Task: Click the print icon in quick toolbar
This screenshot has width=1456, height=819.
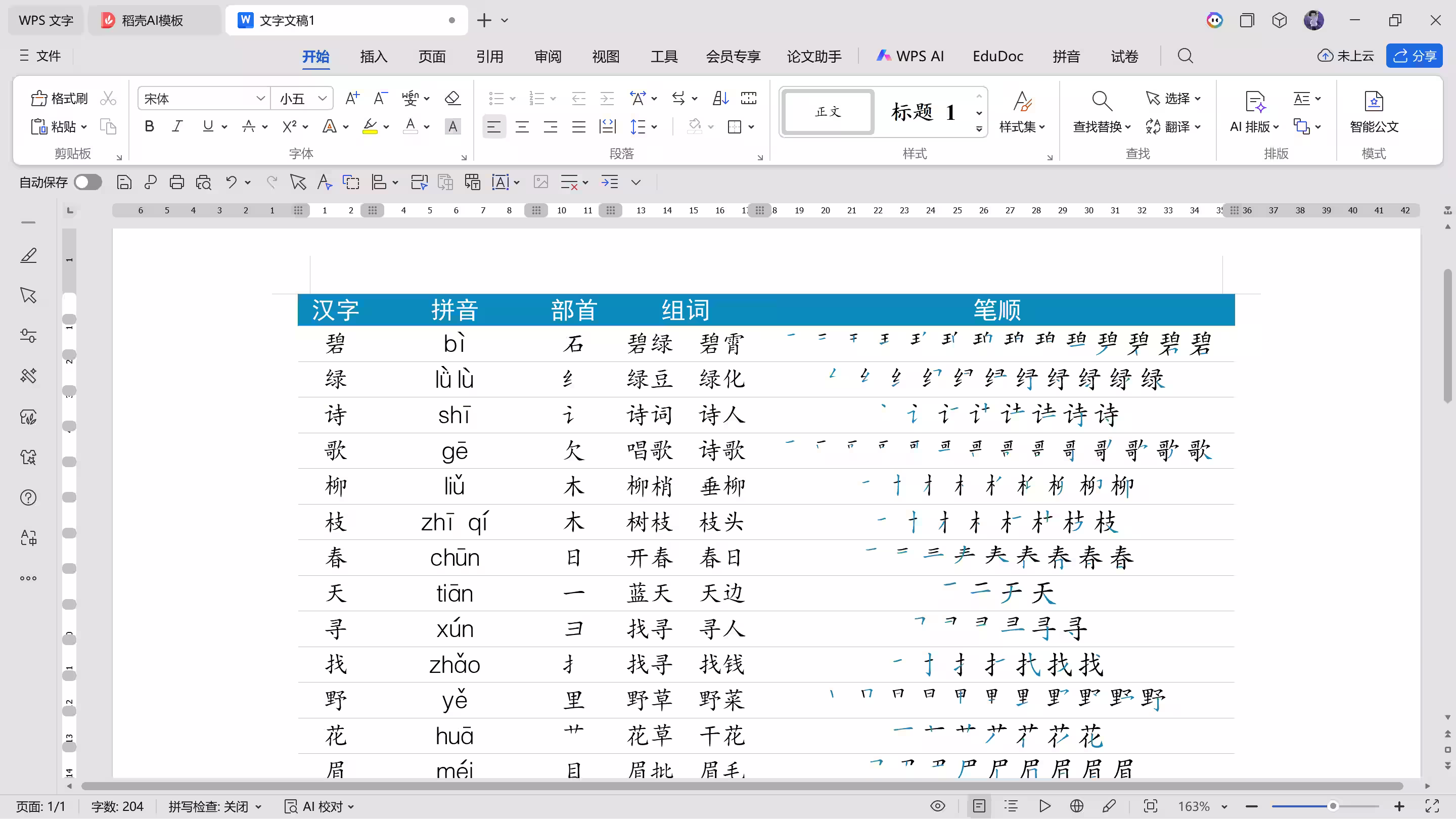Action: 177,182
